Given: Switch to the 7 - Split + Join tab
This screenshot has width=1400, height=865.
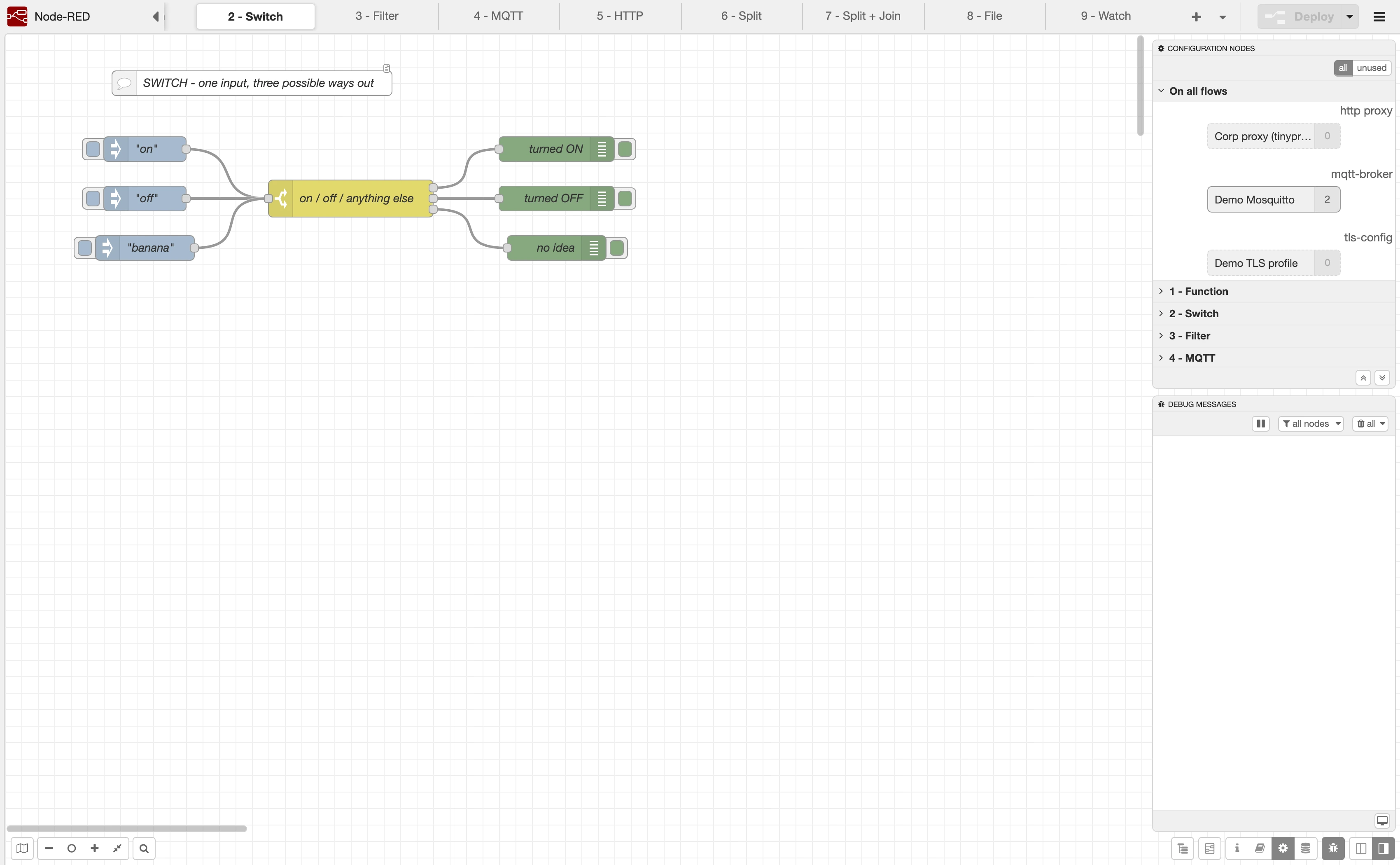Looking at the screenshot, I should pos(863,16).
